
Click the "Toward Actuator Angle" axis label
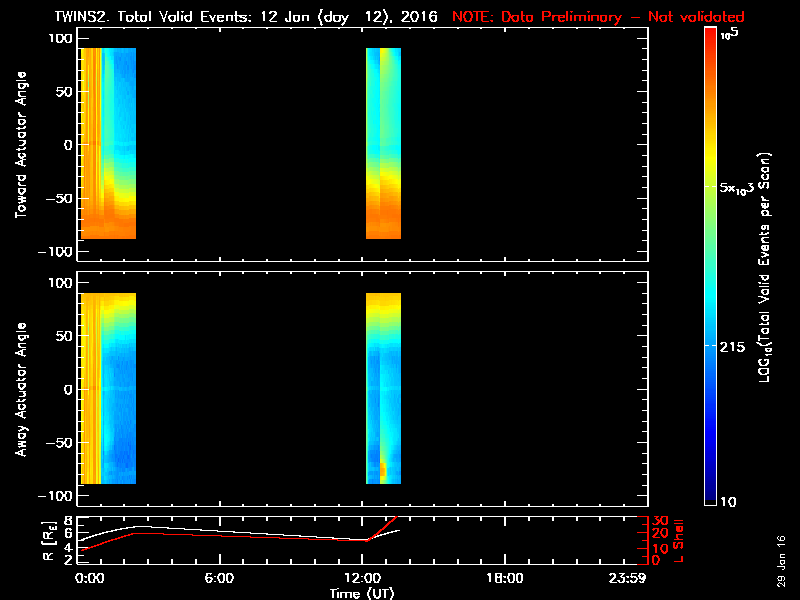(21, 145)
